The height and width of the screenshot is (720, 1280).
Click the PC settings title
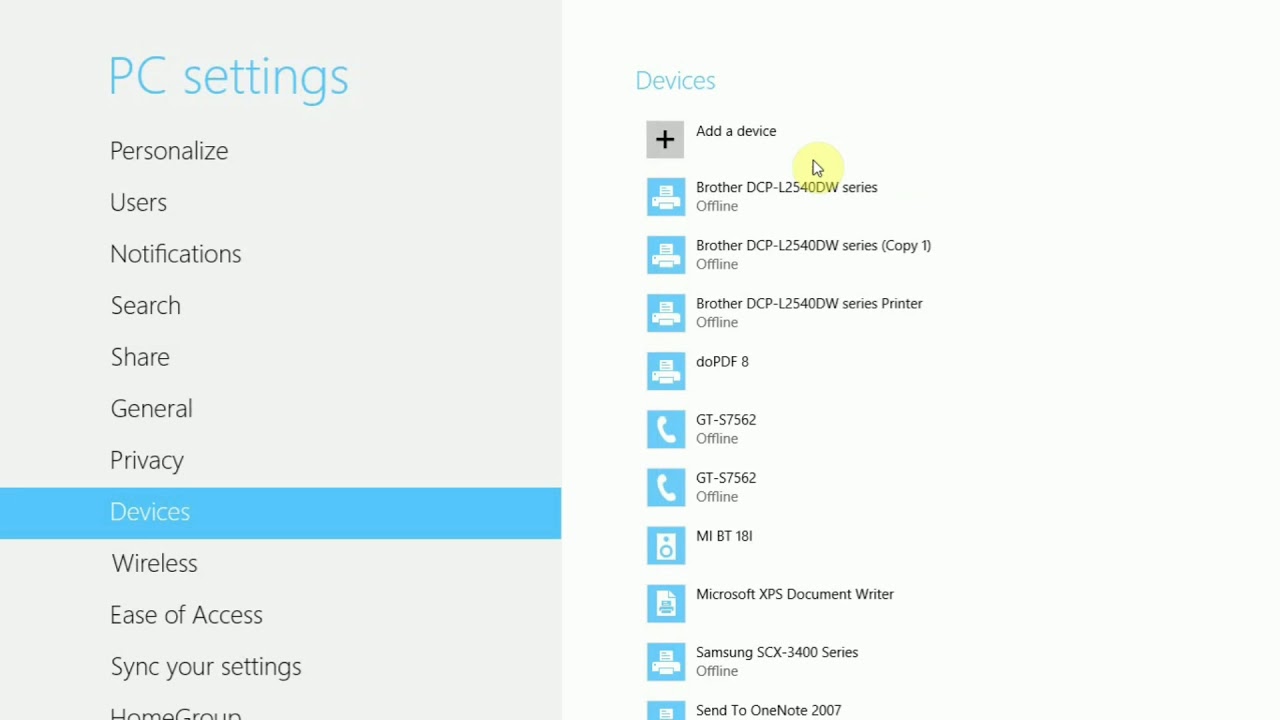[228, 77]
